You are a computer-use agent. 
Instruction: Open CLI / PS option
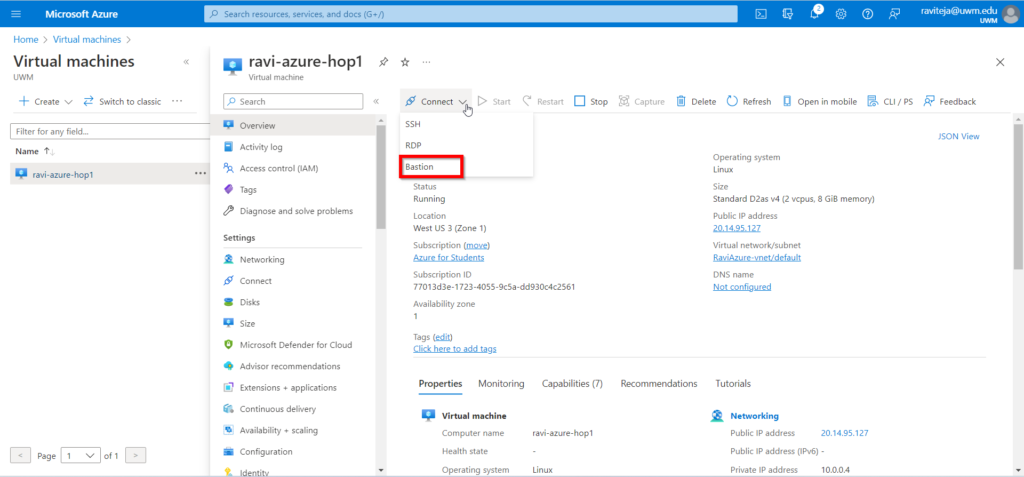[889, 101]
